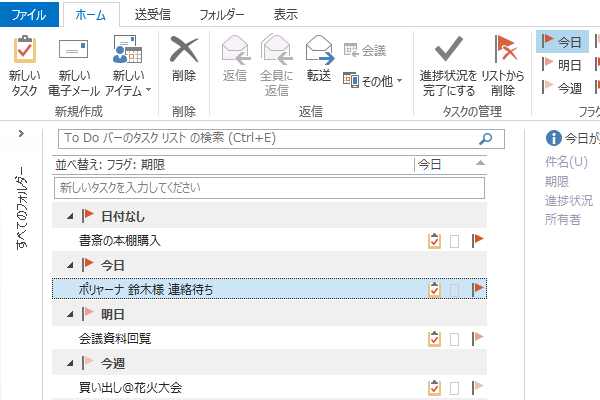This screenshot has height=400, width=600.
Task: Collapse the 日付なし group
Action: [x=70, y=217]
